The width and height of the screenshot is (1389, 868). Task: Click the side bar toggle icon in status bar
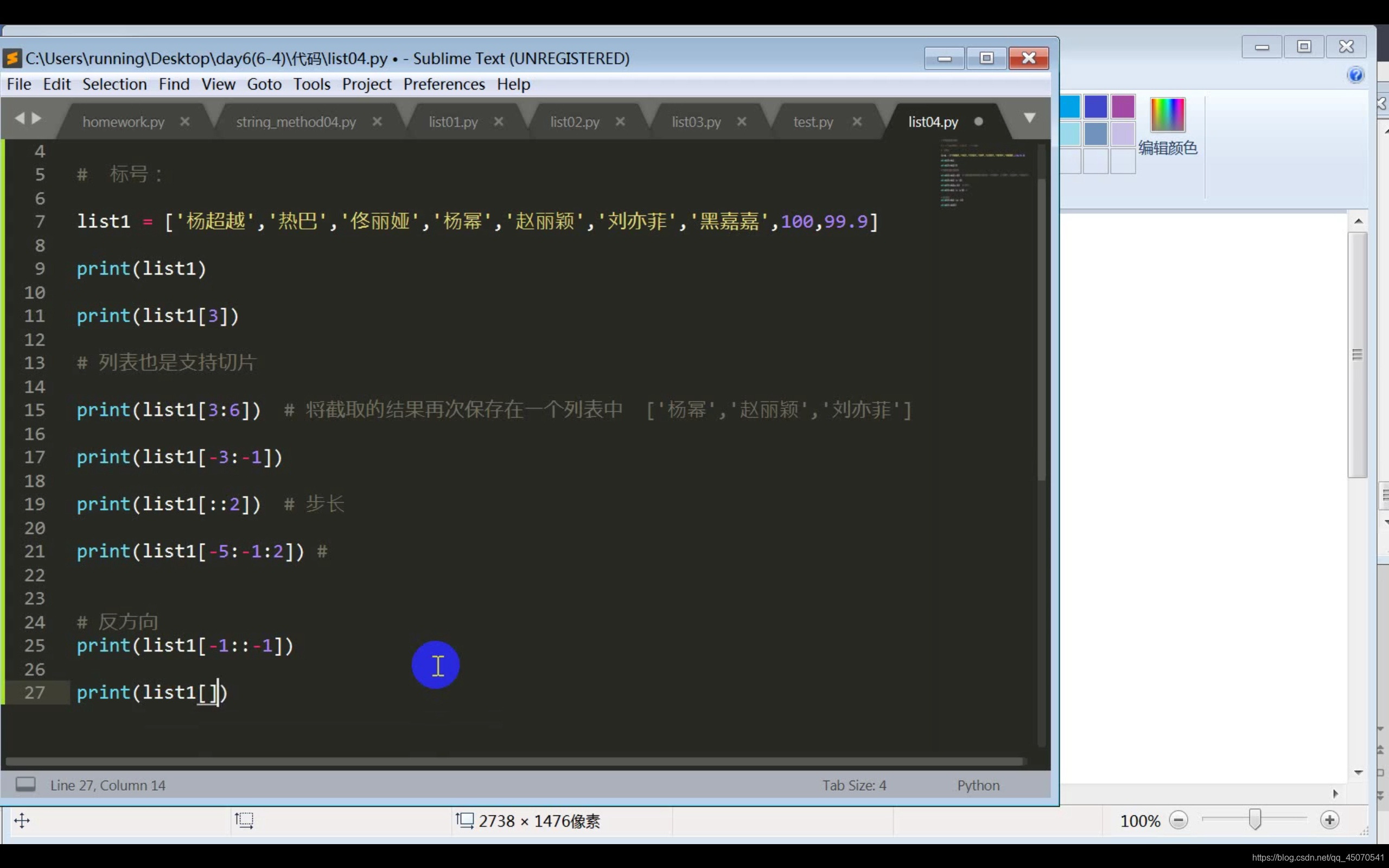(26, 784)
